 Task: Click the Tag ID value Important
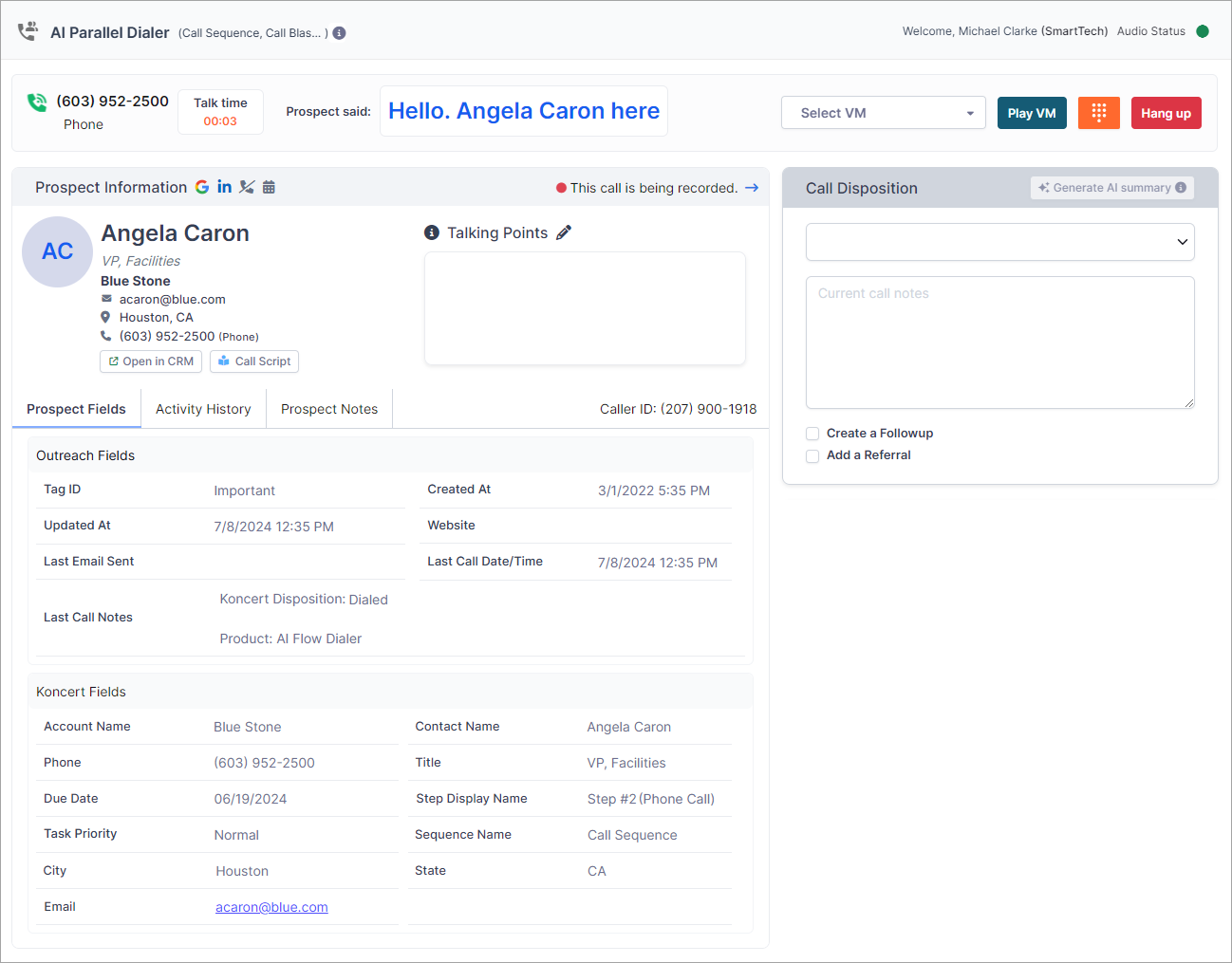(x=244, y=491)
